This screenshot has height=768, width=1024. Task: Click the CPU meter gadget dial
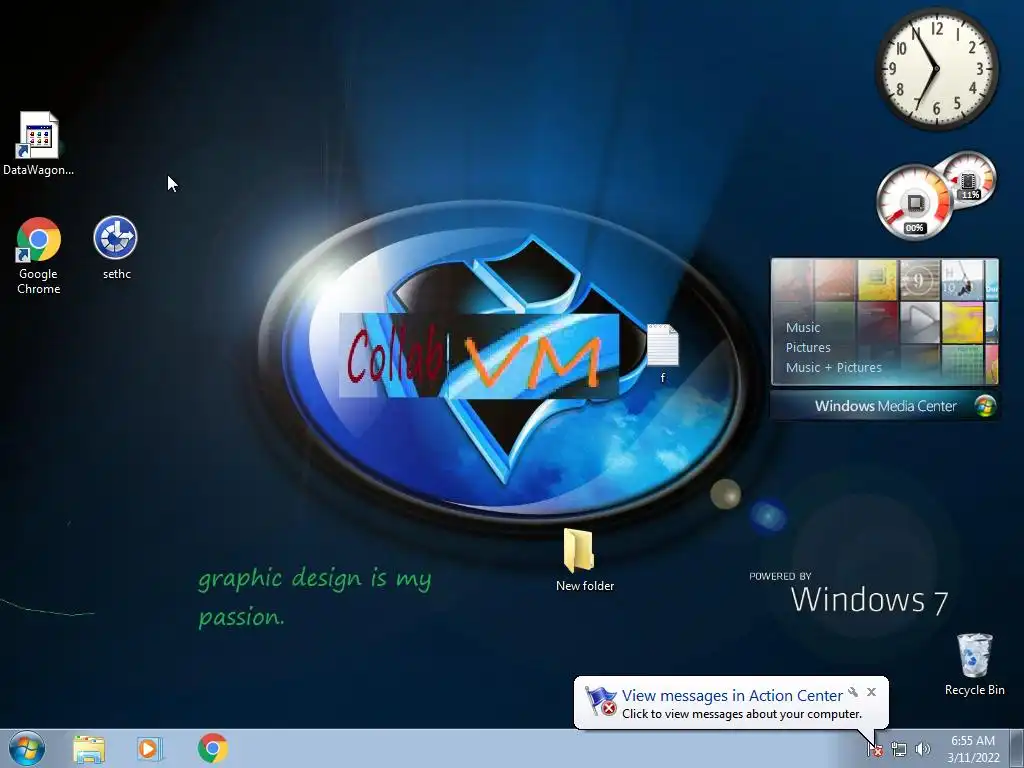914,202
